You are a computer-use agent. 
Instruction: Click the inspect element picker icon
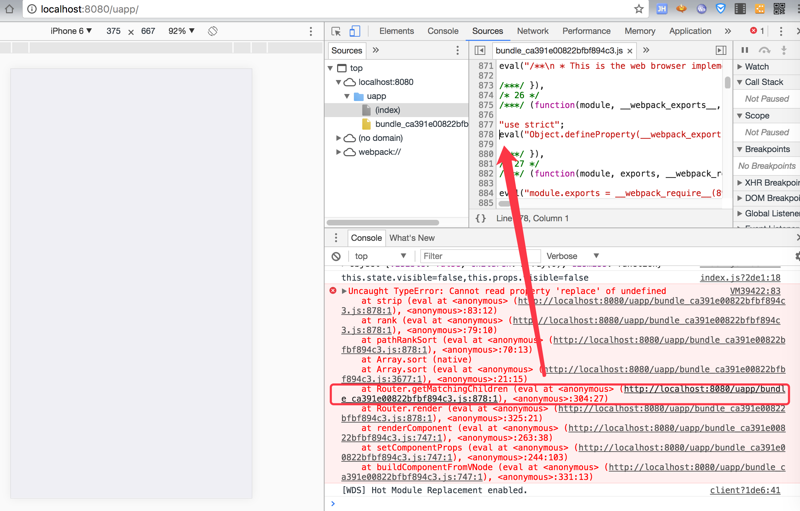pos(336,31)
